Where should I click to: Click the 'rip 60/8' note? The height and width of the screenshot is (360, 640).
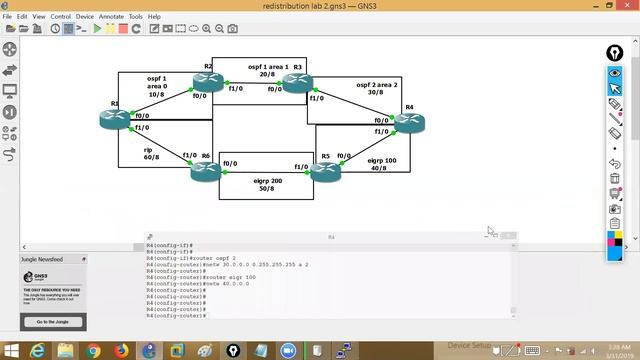(x=151, y=153)
